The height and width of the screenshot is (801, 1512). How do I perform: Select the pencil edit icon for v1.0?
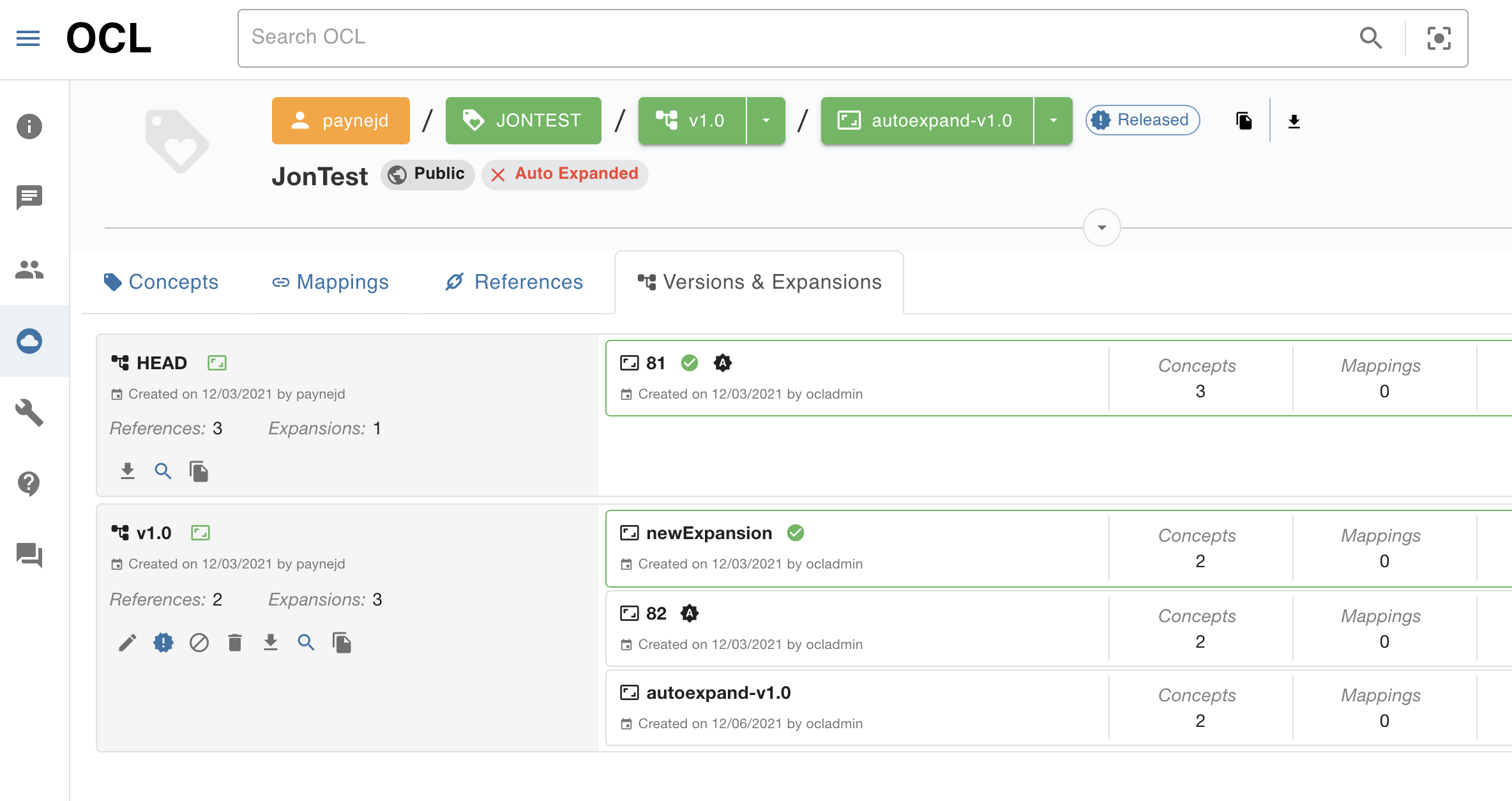pyautogui.click(x=128, y=643)
